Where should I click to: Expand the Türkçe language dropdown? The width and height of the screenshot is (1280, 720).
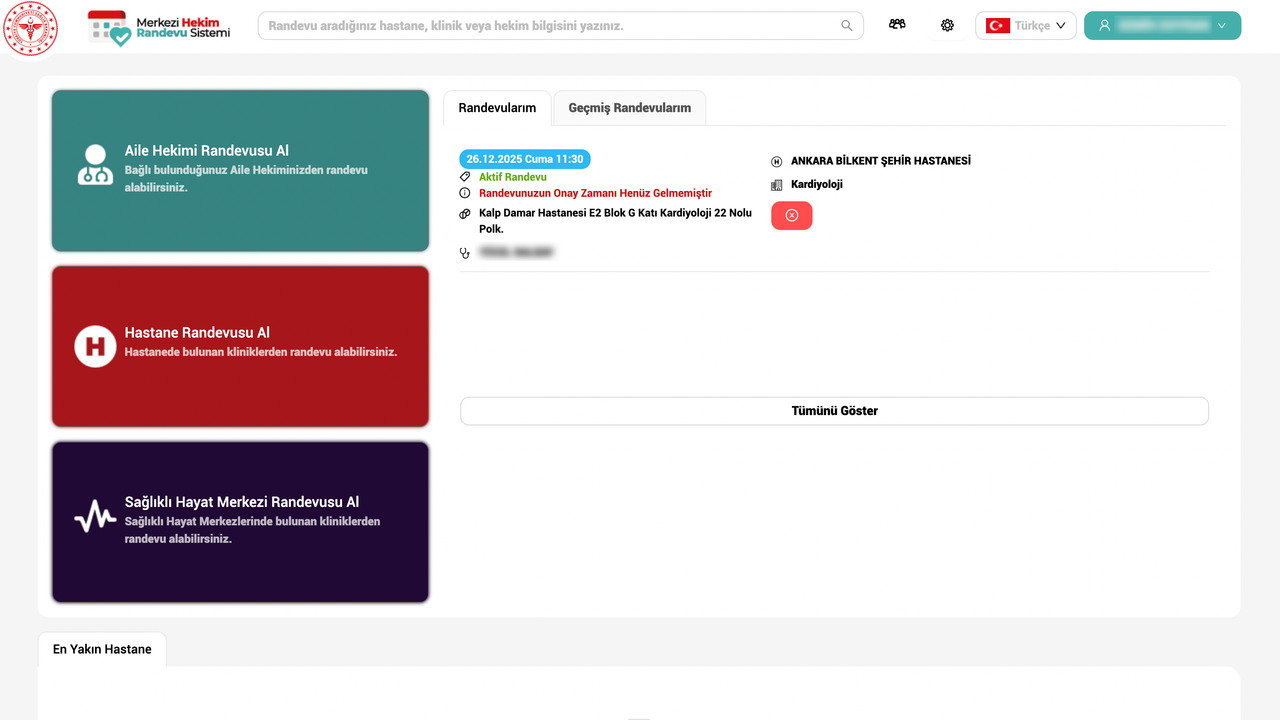1025,26
